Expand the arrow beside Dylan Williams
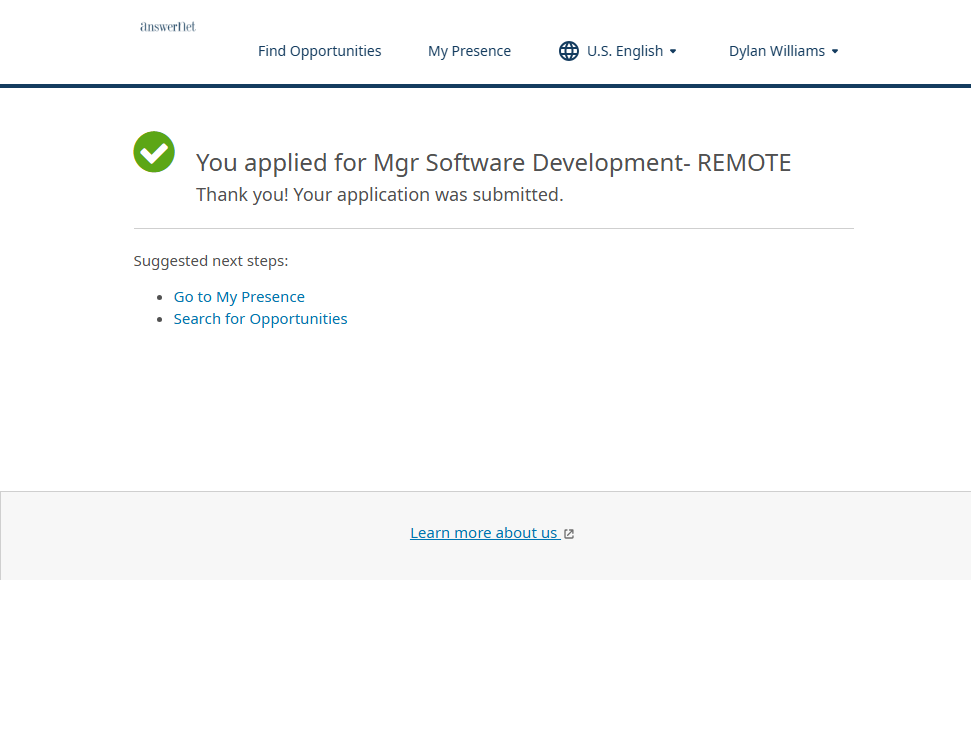Viewport: 971px width, 735px height. pos(835,51)
